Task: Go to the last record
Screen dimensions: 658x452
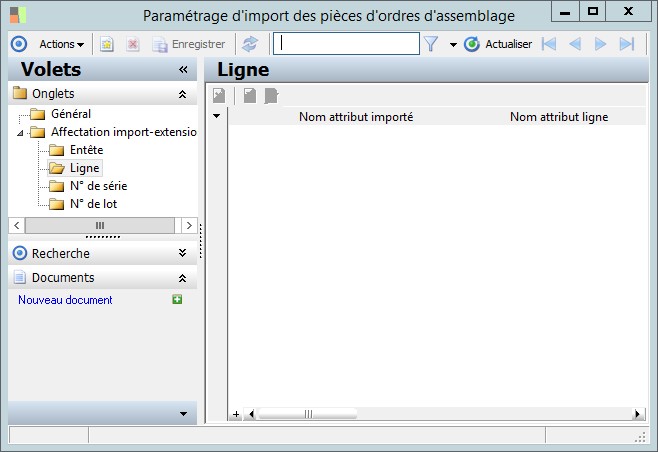Action: (627, 44)
